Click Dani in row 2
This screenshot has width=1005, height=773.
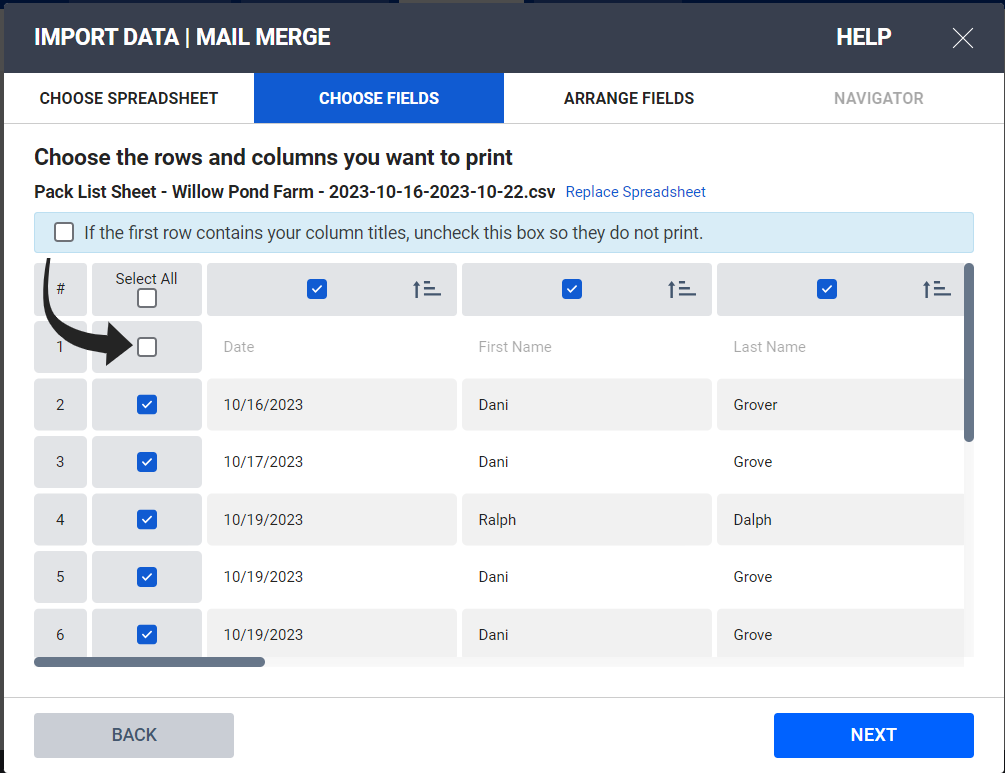pyautogui.click(x=494, y=404)
